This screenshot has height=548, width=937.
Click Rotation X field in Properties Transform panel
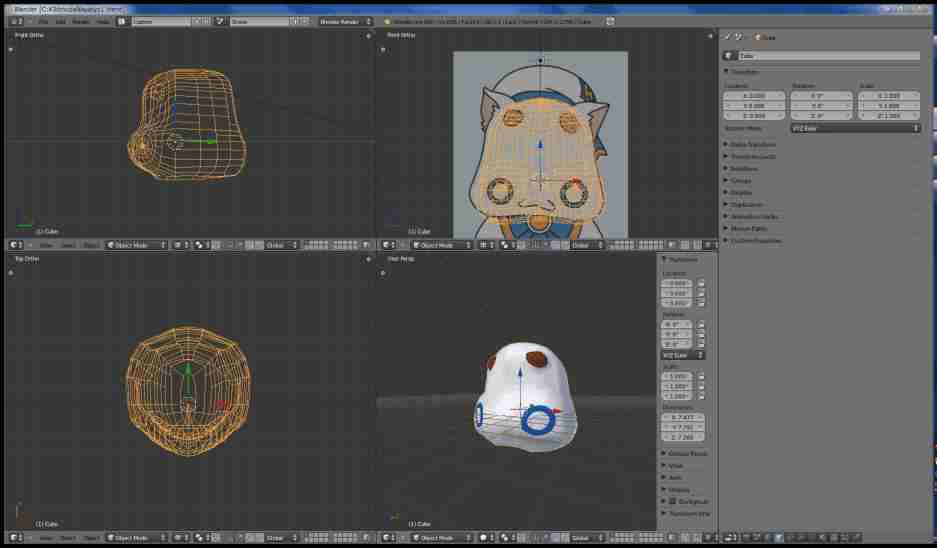[x=822, y=96]
